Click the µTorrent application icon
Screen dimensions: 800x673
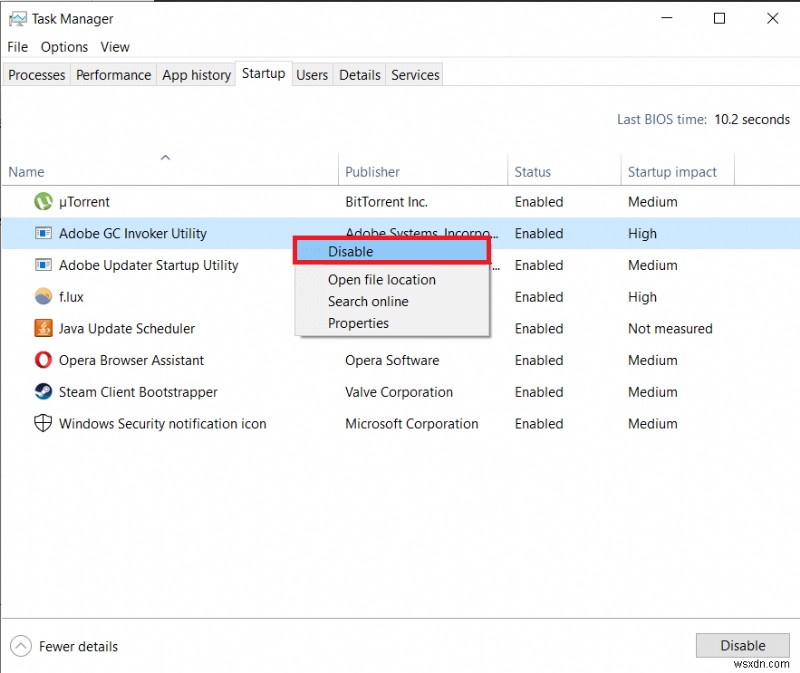pyautogui.click(x=42, y=202)
